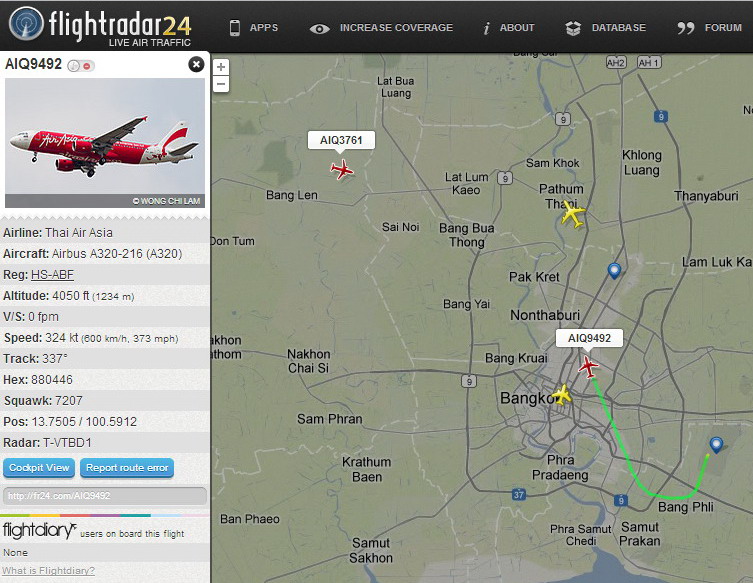Select yellow aircraft near Pathum Thani
Viewport: 753px width, 583px height.
572,214
